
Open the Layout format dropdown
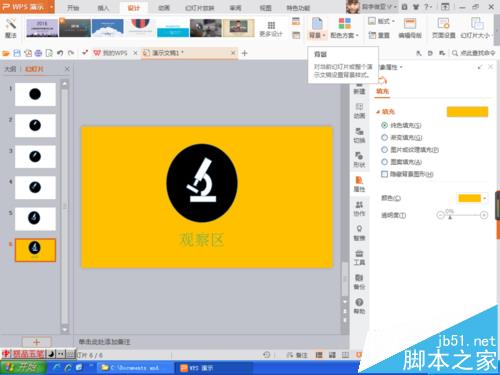pyautogui.click(x=394, y=21)
